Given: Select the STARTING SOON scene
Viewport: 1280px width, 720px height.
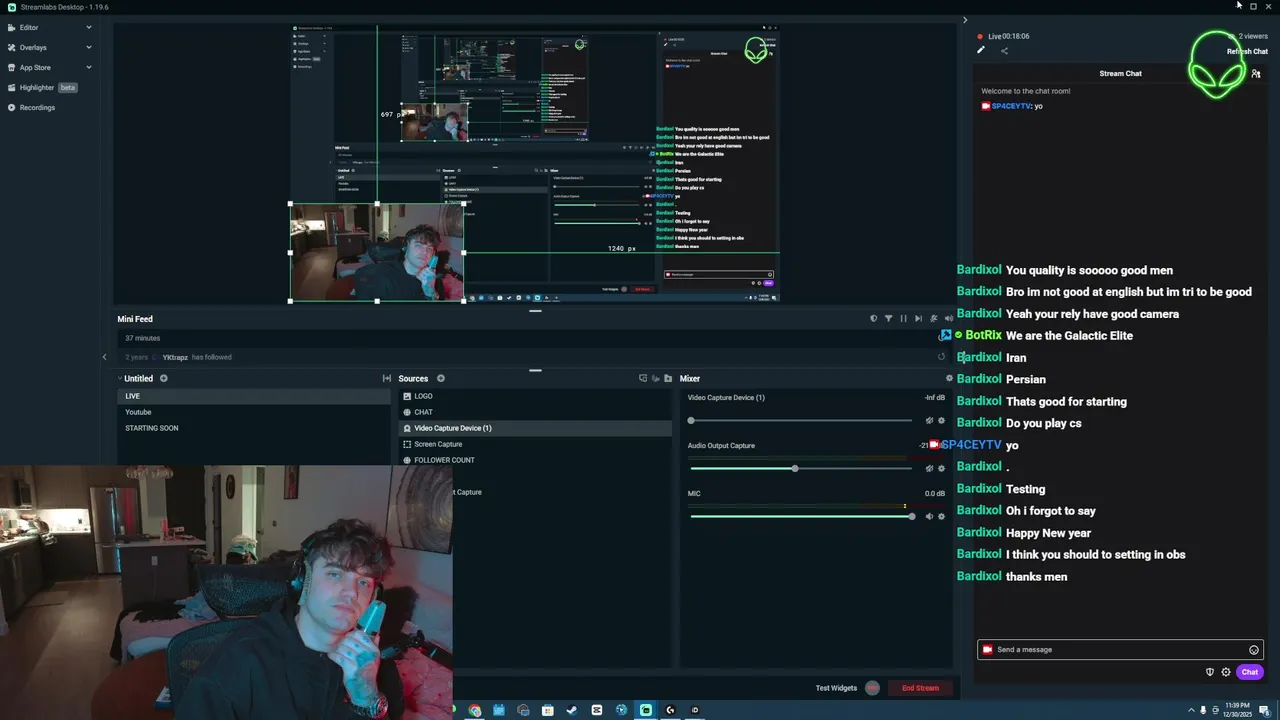Looking at the screenshot, I should click(x=253, y=428).
